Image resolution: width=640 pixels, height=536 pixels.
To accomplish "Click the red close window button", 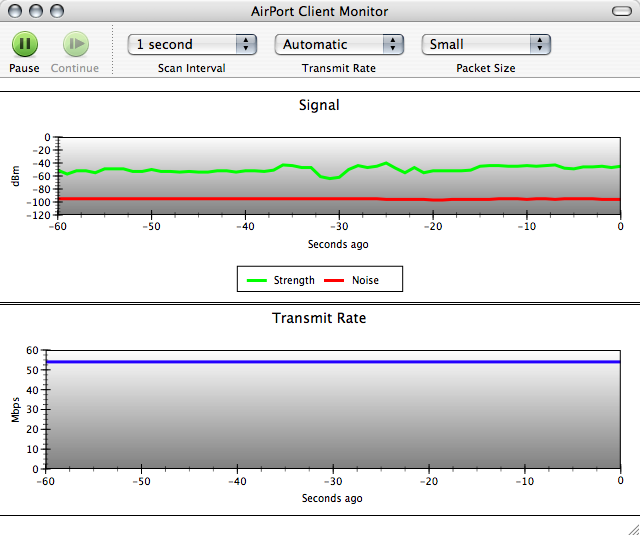I will (15, 11).
